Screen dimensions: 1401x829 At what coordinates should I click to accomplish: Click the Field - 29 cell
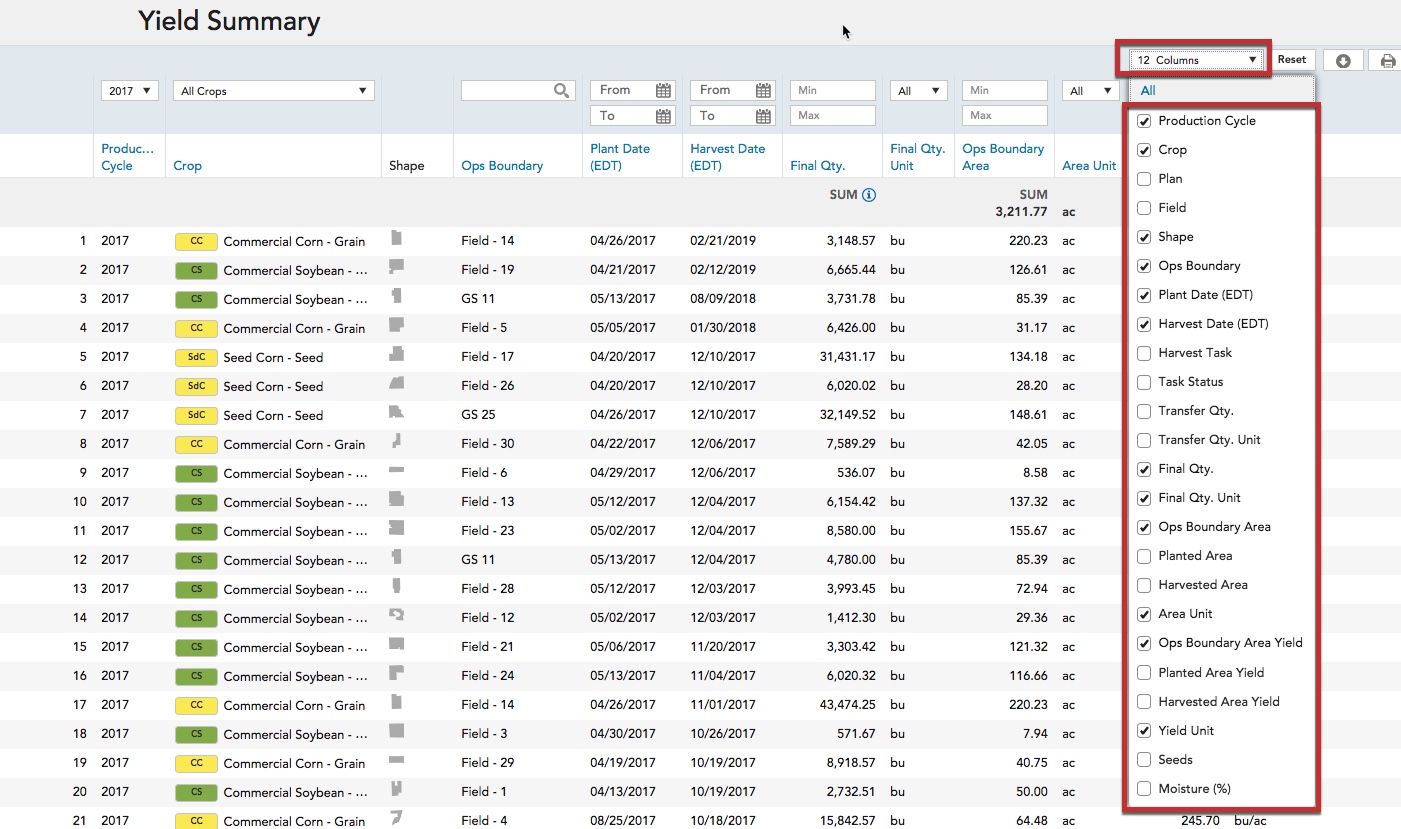coord(487,763)
